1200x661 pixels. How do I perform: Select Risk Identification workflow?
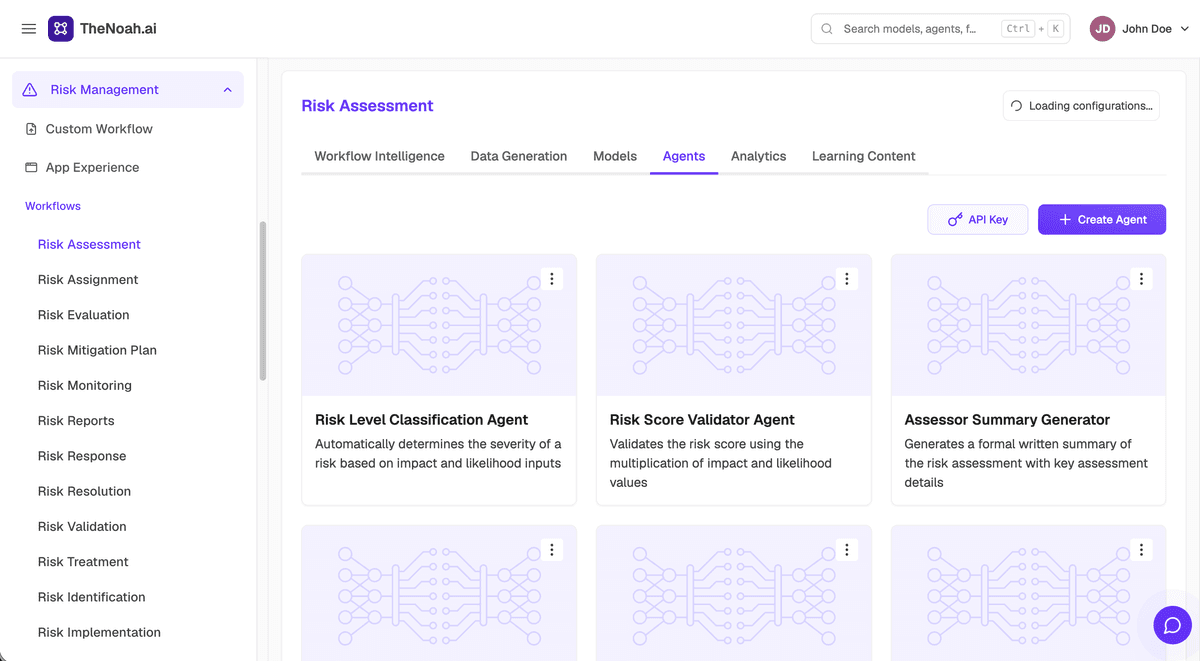pyautogui.click(x=92, y=597)
